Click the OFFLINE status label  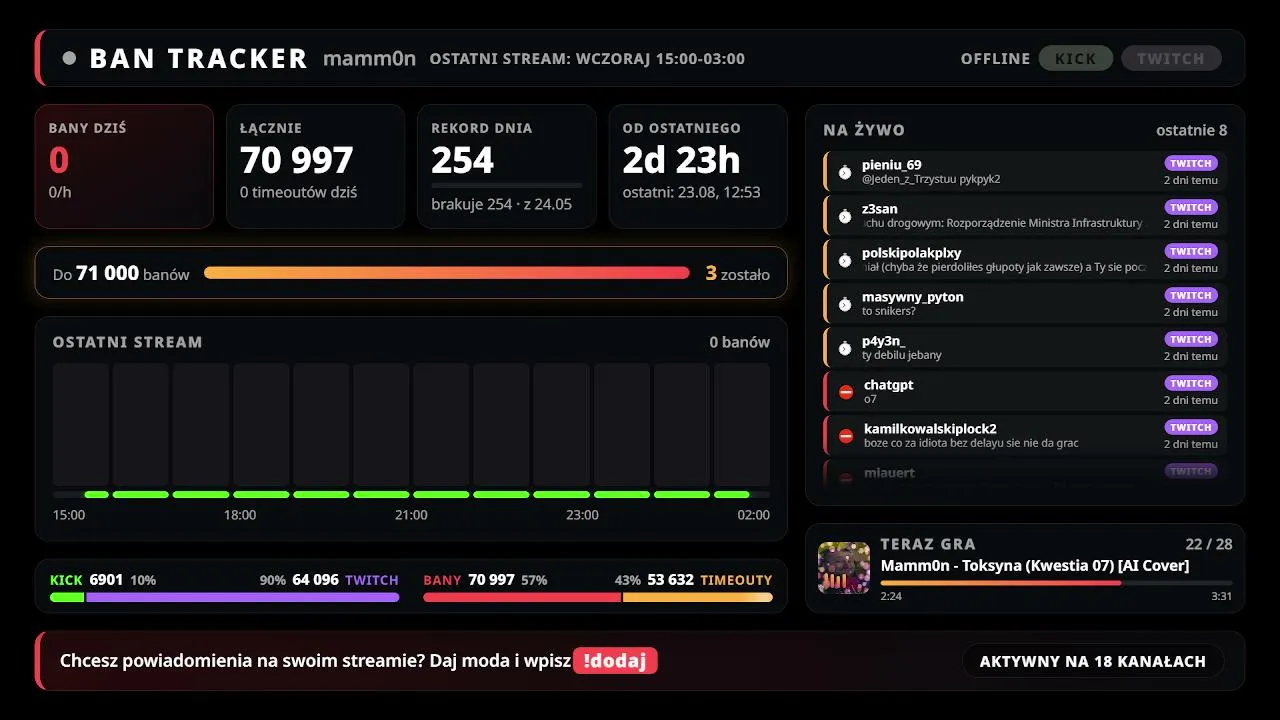995,59
